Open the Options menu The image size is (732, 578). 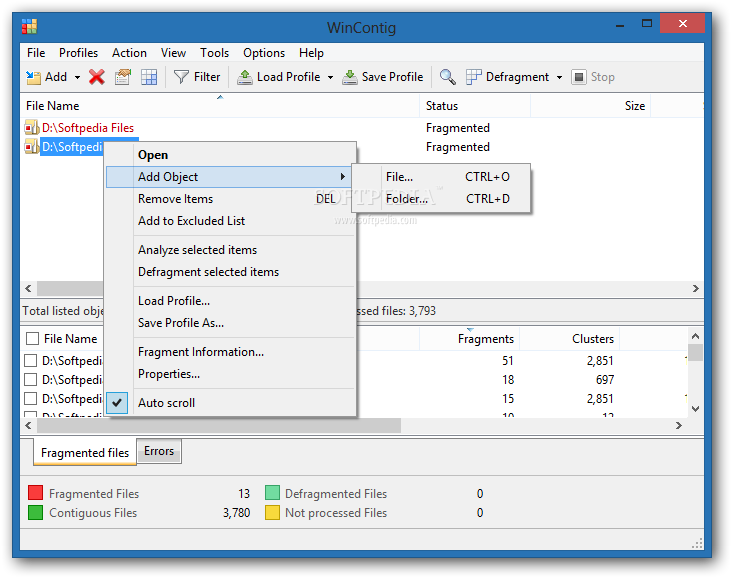264,53
